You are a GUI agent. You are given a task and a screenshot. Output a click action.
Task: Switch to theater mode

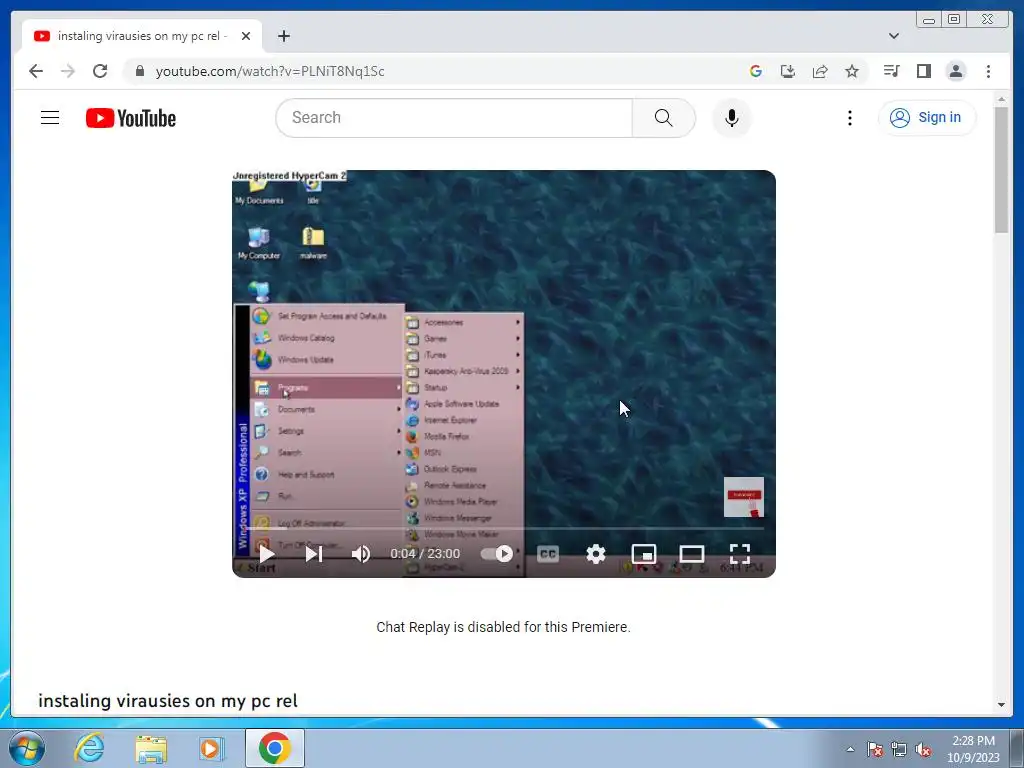coord(692,554)
